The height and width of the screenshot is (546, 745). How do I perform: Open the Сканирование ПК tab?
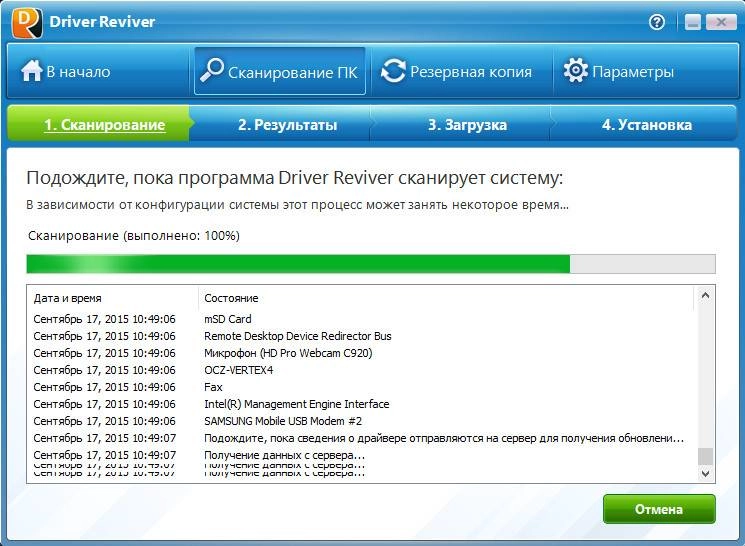[280, 71]
